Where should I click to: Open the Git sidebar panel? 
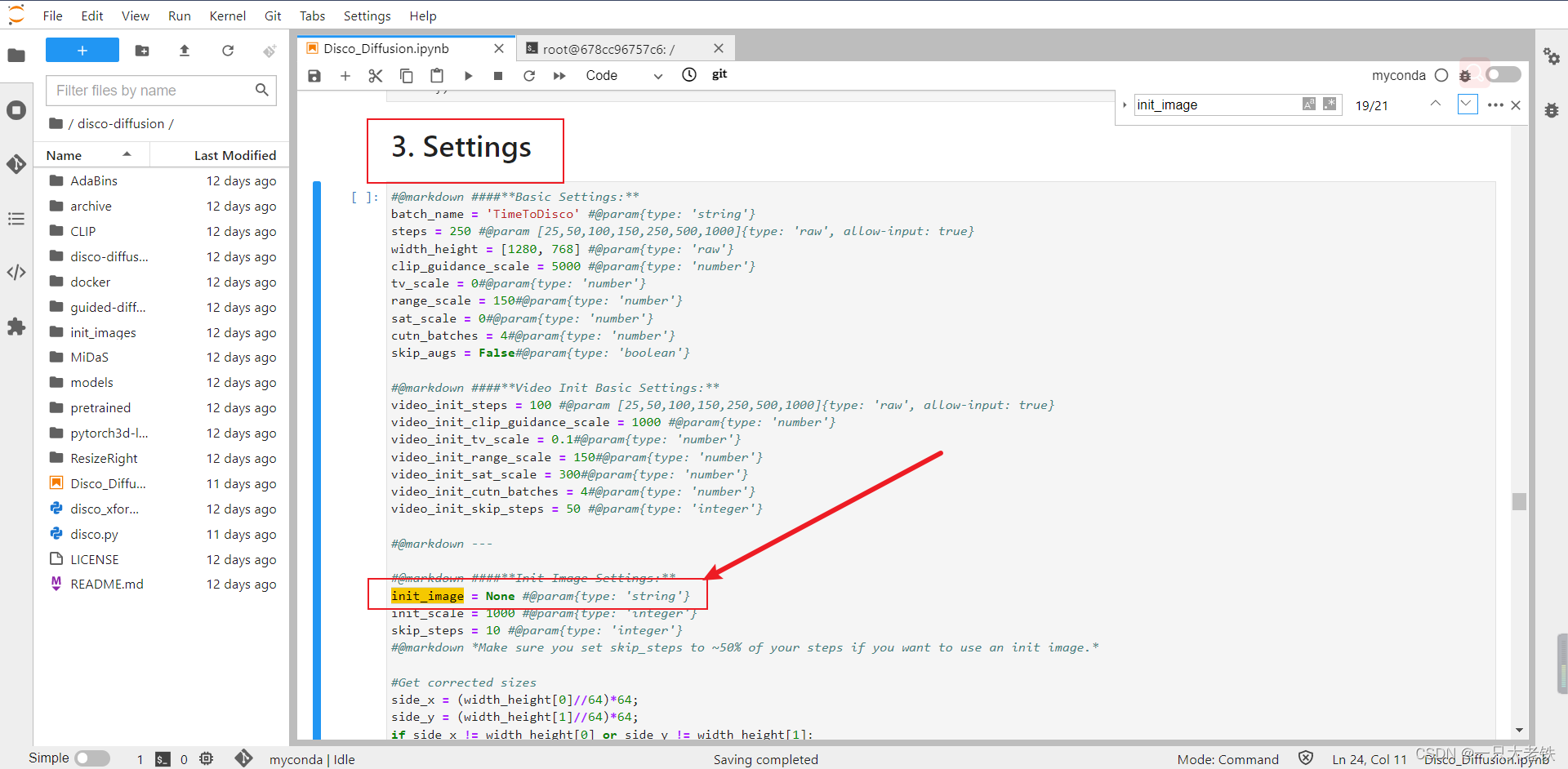(16, 164)
